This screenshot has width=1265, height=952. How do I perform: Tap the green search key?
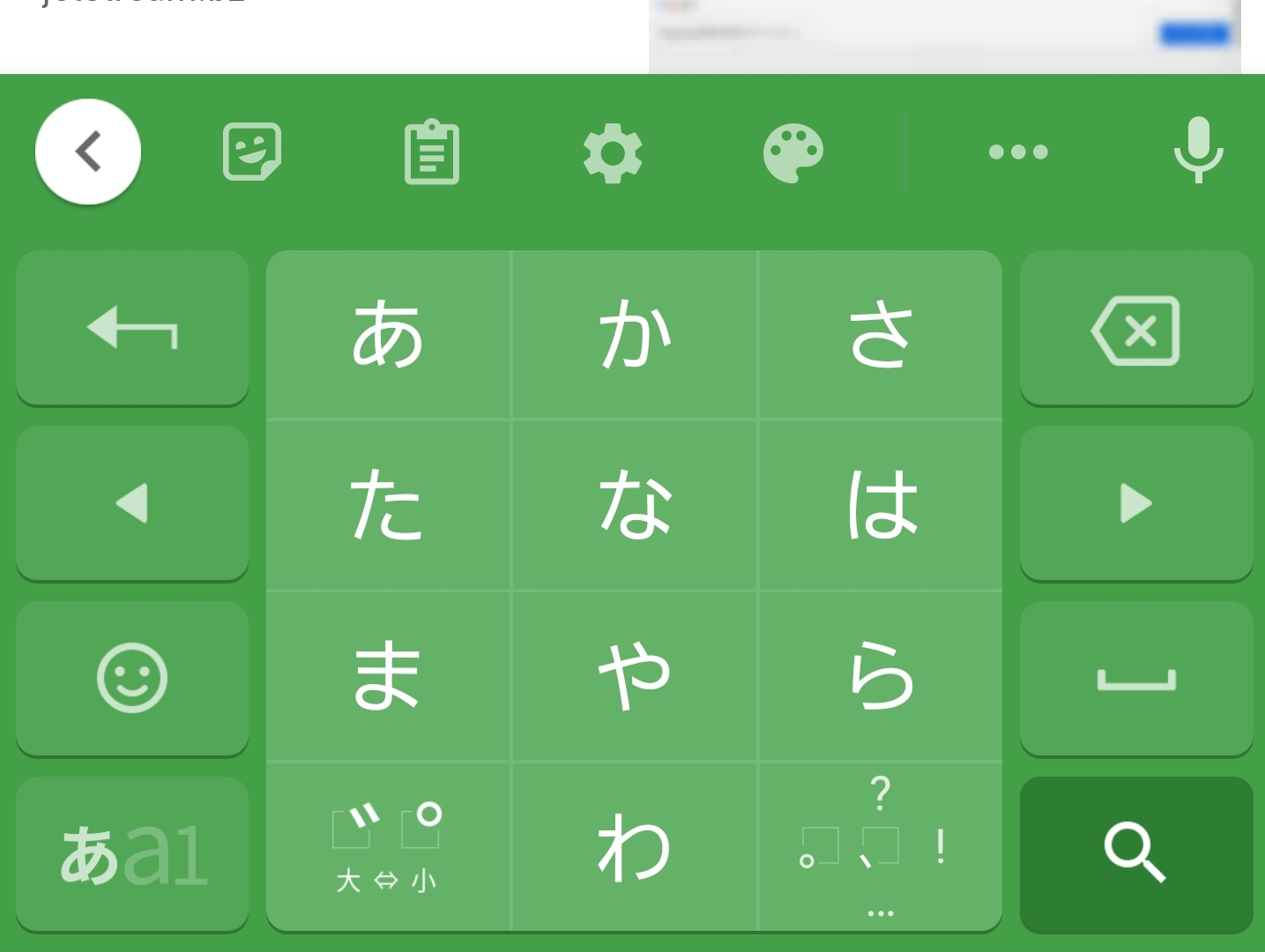coord(1136,854)
